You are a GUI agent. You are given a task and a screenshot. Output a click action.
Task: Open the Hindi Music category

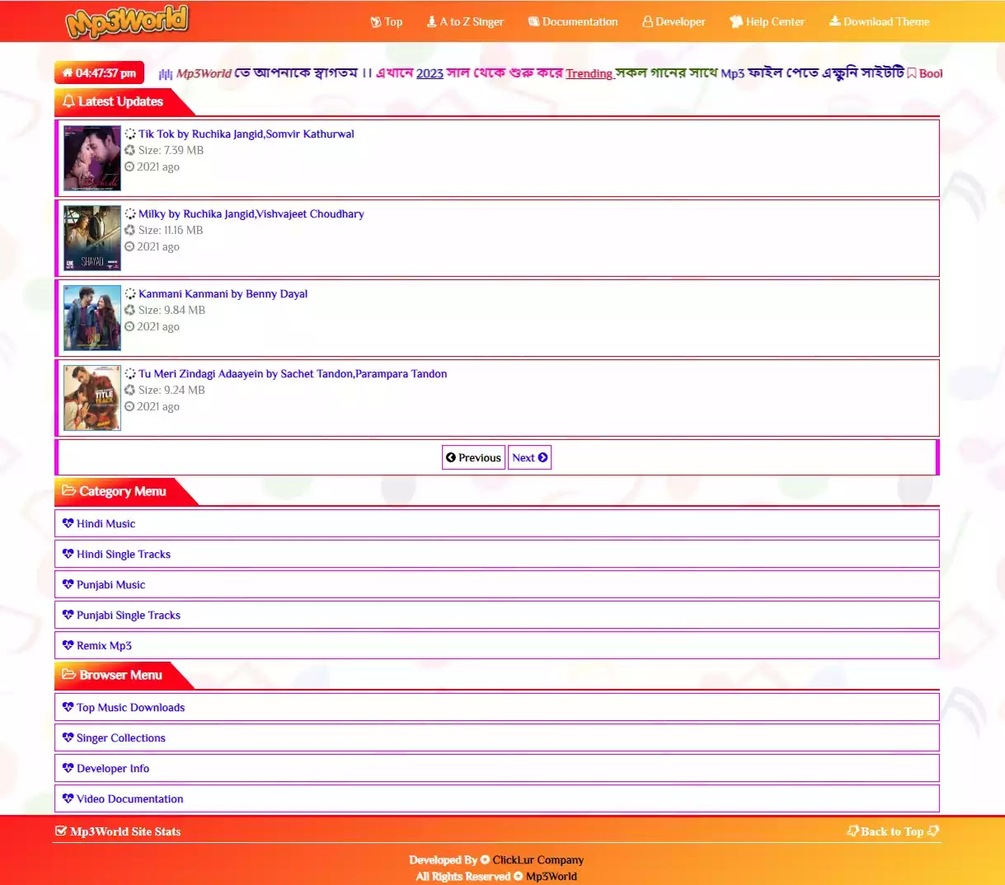click(x=497, y=524)
